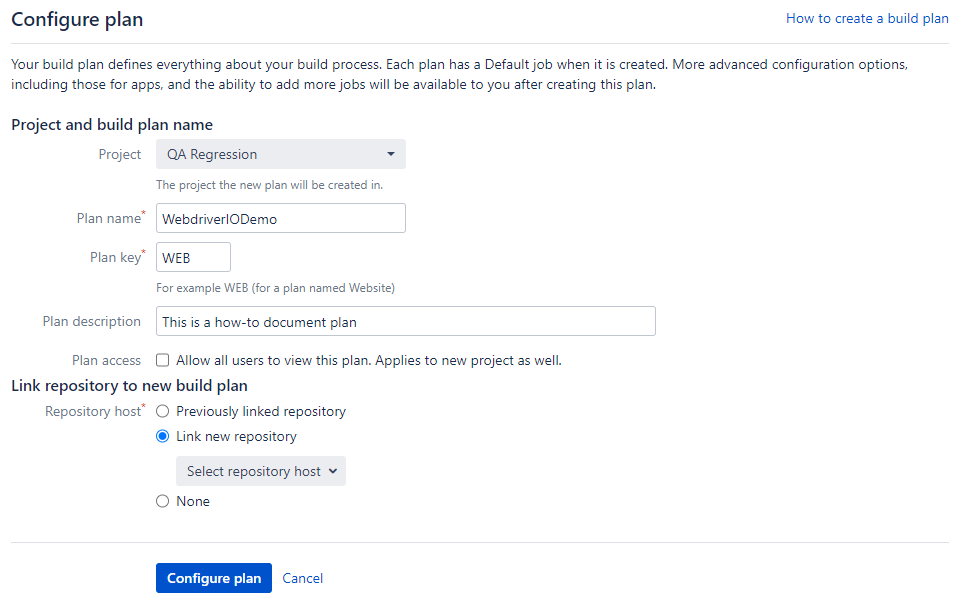Click the chevron on the repository host selector
The width and height of the screenshot is (960, 608).
click(x=333, y=471)
